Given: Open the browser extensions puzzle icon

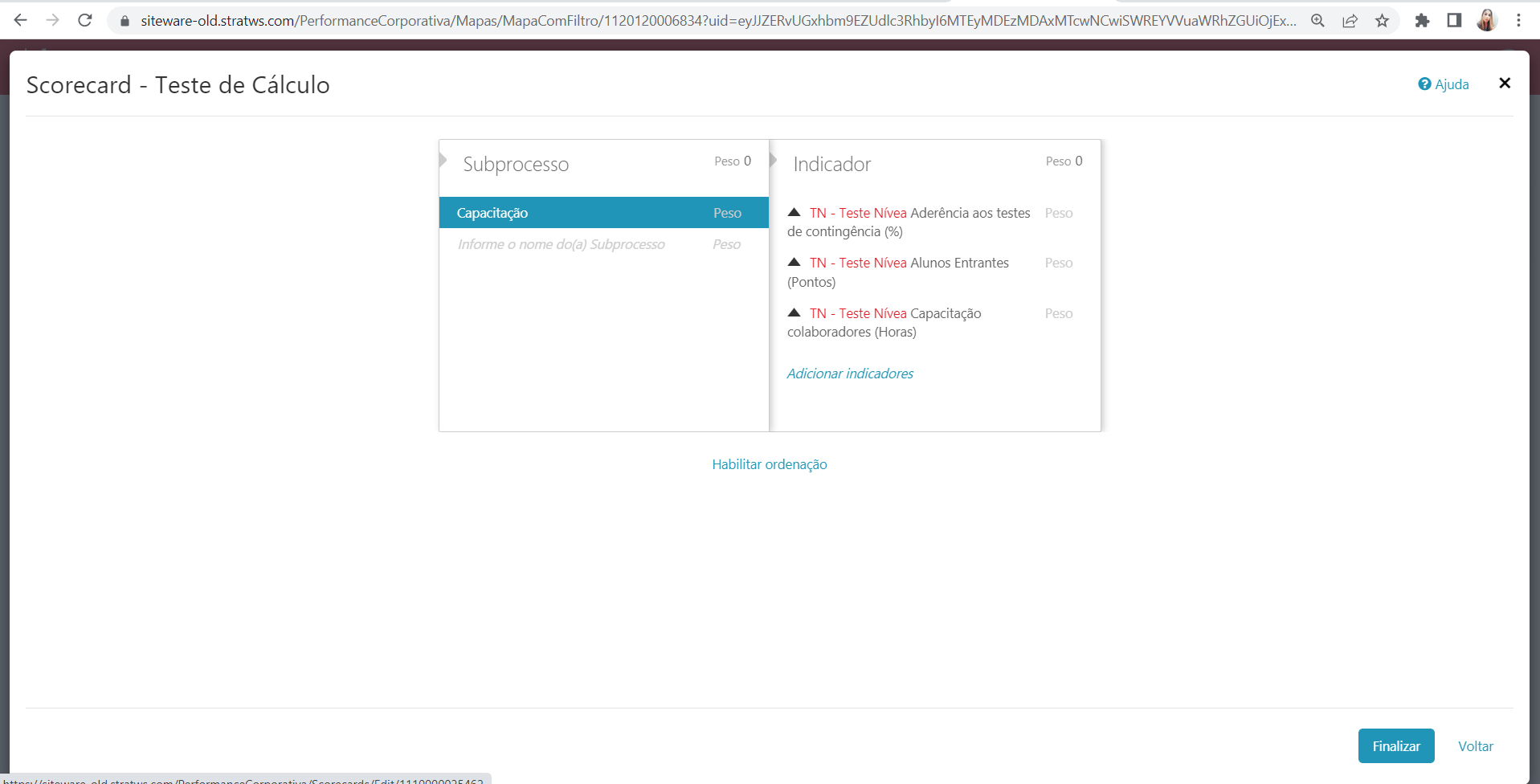Looking at the screenshot, I should pos(1422,21).
